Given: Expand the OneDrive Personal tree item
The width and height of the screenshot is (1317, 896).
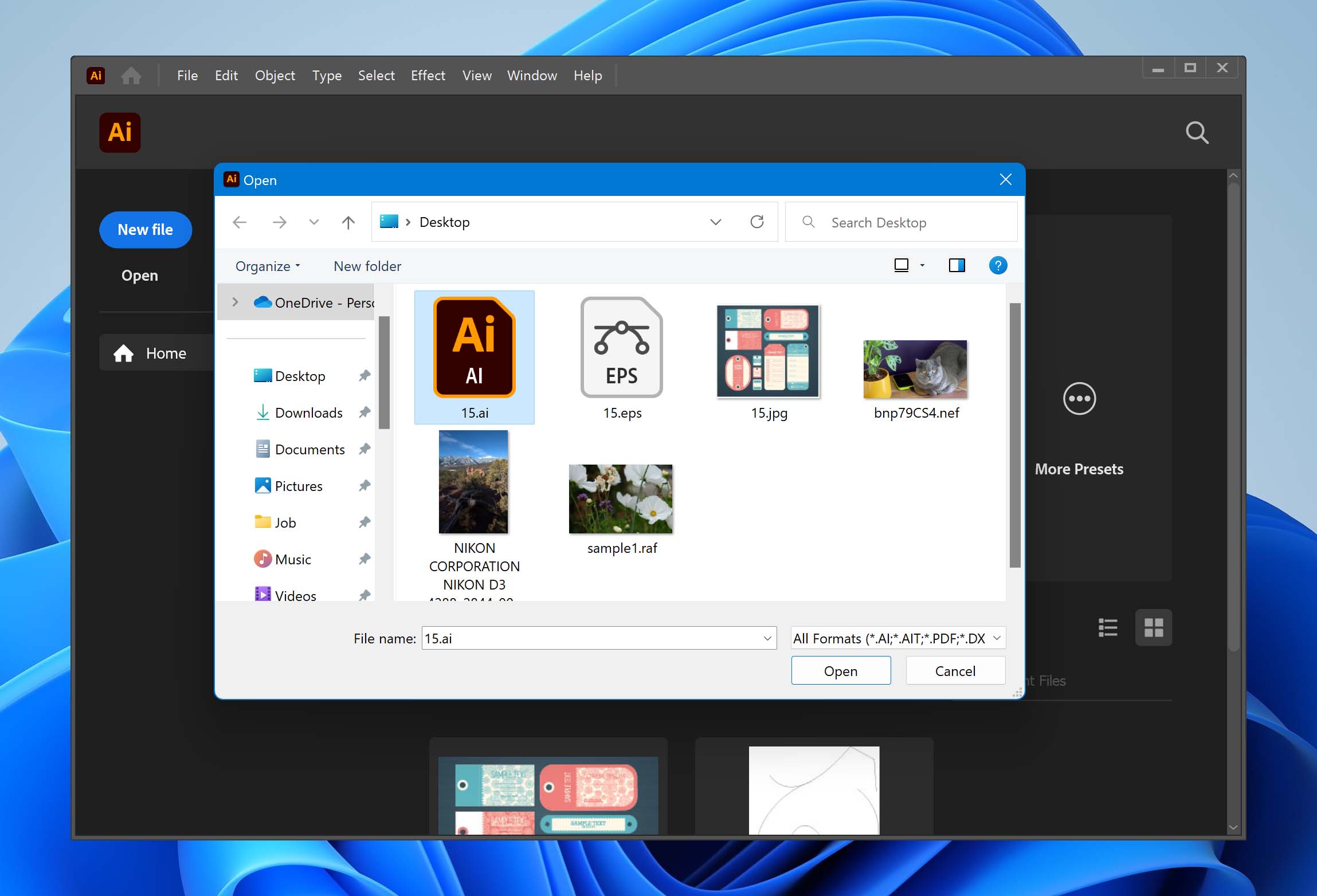Looking at the screenshot, I should pyautogui.click(x=234, y=302).
